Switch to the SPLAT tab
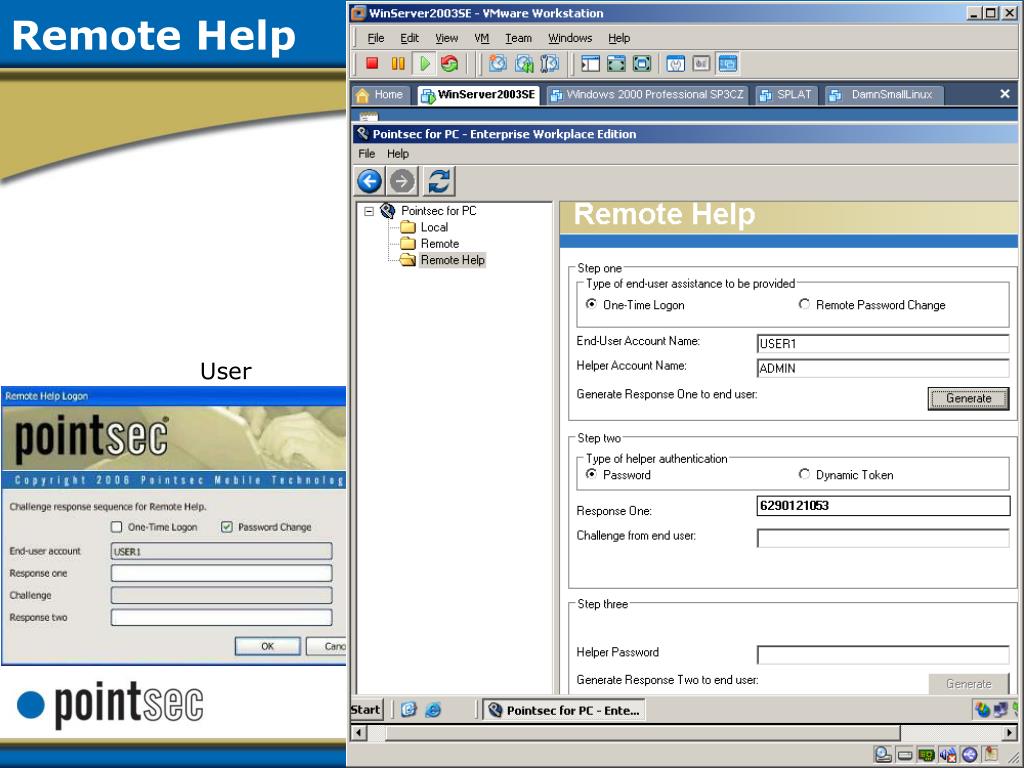Screen dimensions: 1024x768 (786, 95)
